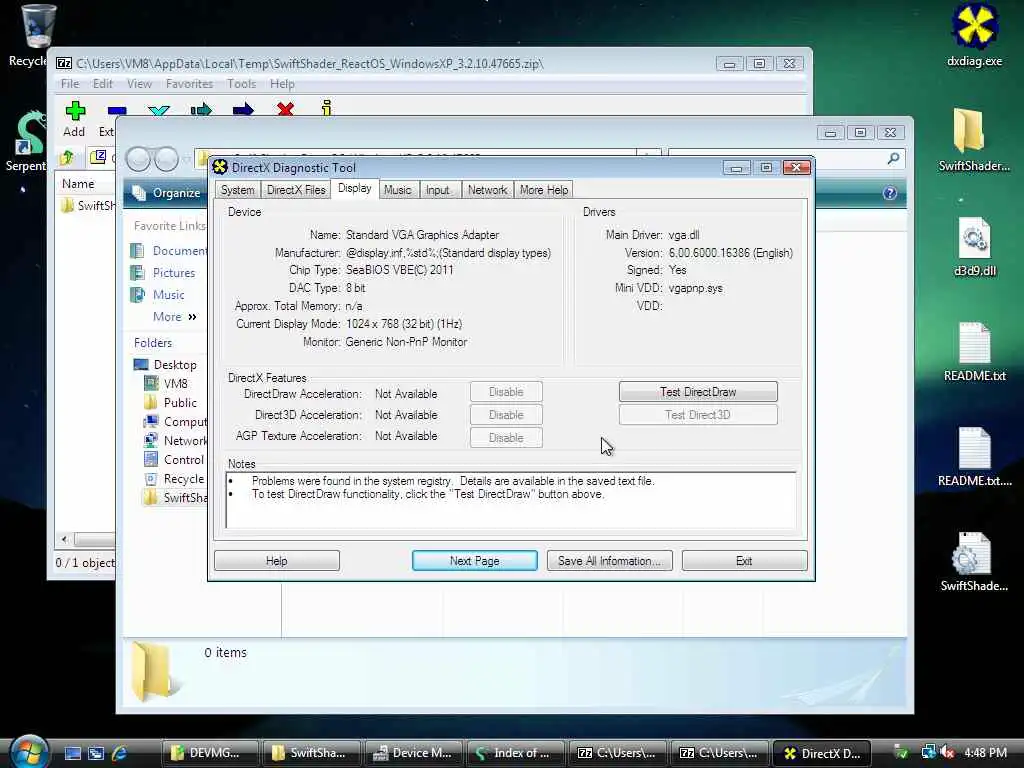Open the File menu in 7-Zip window

pos(70,84)
